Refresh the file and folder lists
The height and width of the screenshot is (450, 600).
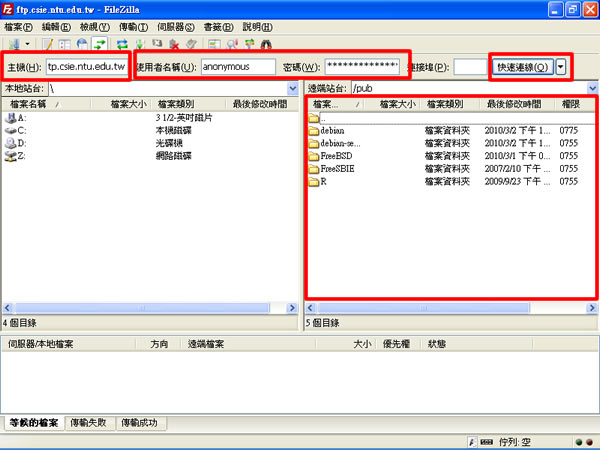tap(122, 44)
